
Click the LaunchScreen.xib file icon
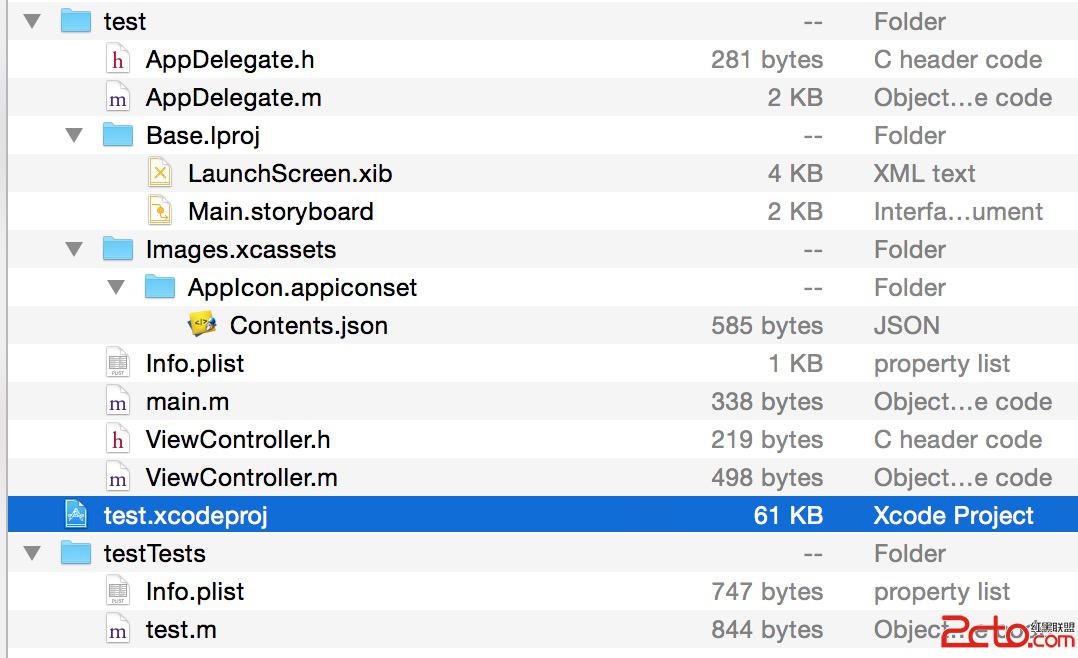pos(160,174)
